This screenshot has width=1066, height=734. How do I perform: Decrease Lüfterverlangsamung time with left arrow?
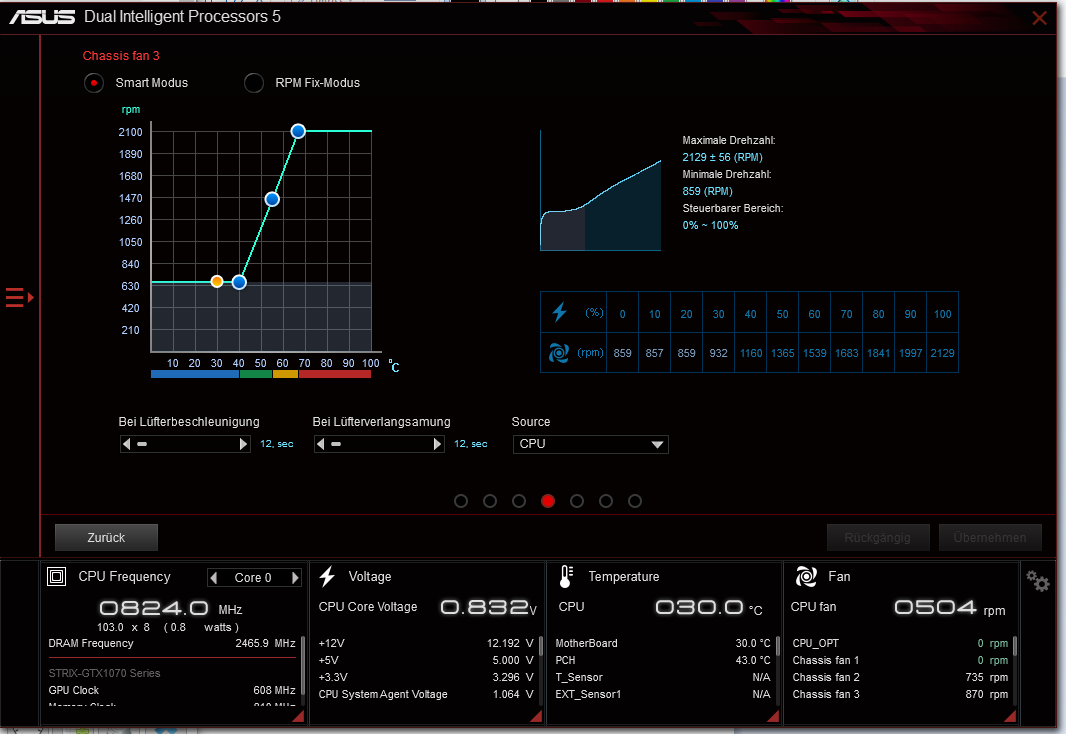pos(320,444)
